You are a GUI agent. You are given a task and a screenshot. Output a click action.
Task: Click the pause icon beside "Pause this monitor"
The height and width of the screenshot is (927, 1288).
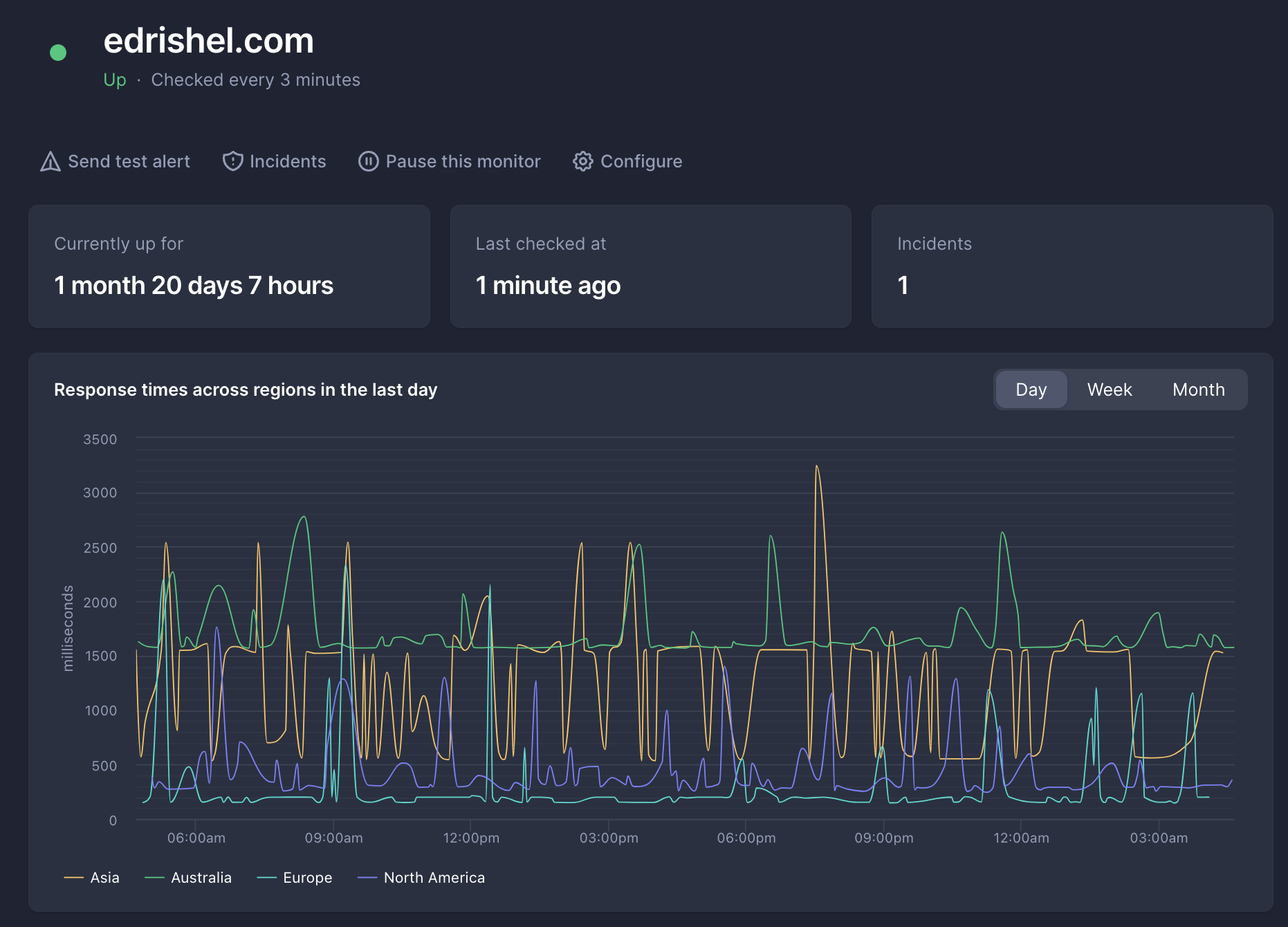[x=369, y=161]
